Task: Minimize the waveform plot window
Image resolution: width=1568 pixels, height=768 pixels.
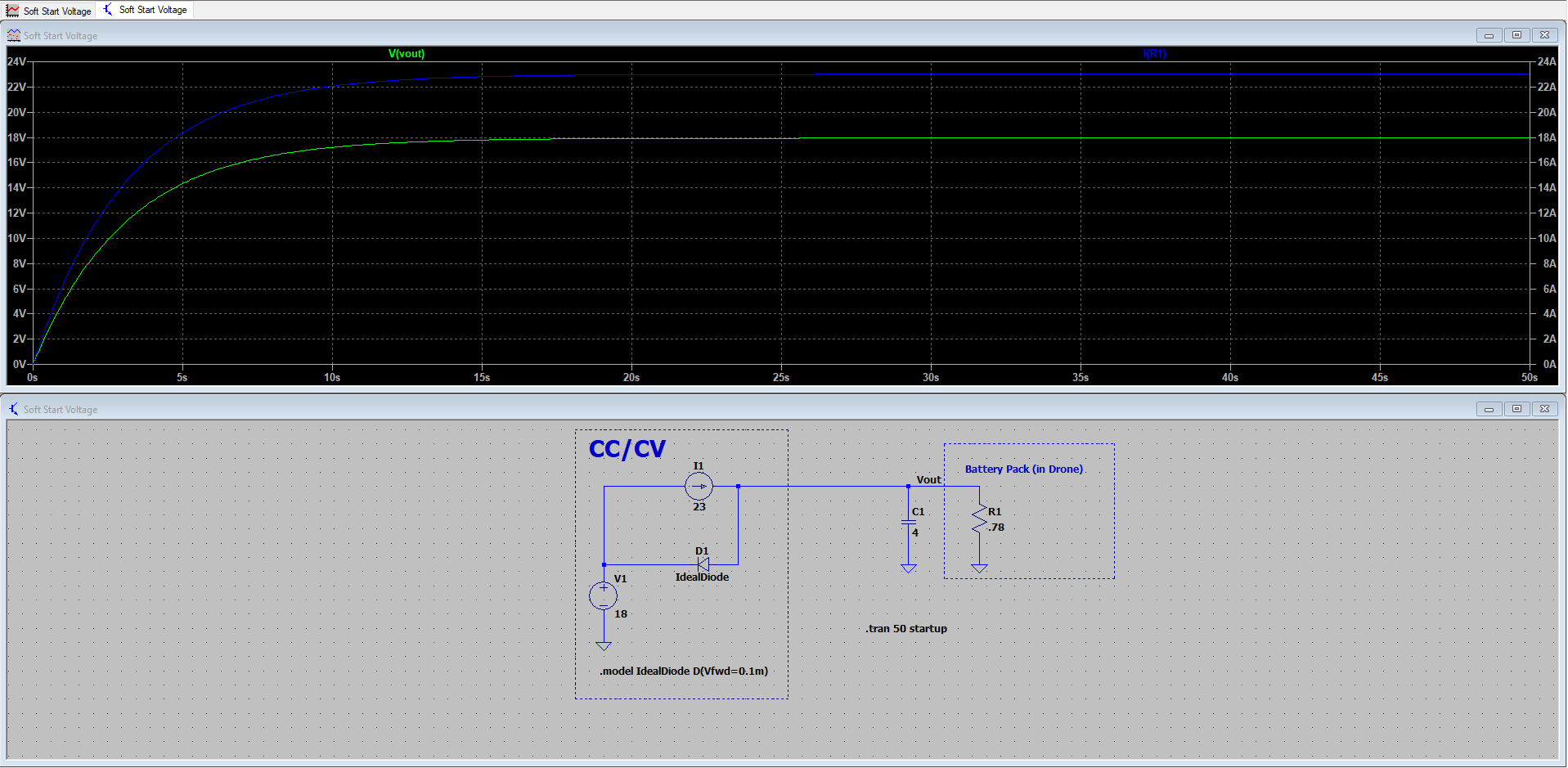Action: click(x=1489, y=35)
